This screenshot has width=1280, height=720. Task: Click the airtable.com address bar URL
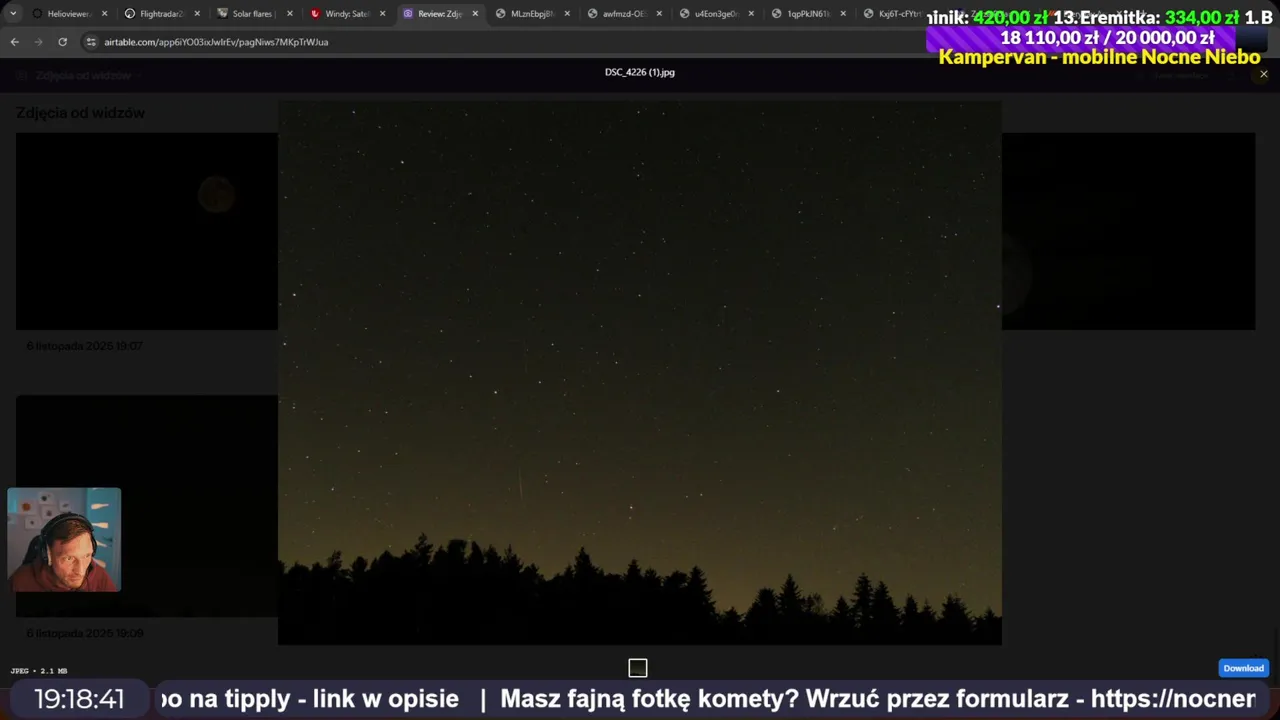click(x=216, y=42)
